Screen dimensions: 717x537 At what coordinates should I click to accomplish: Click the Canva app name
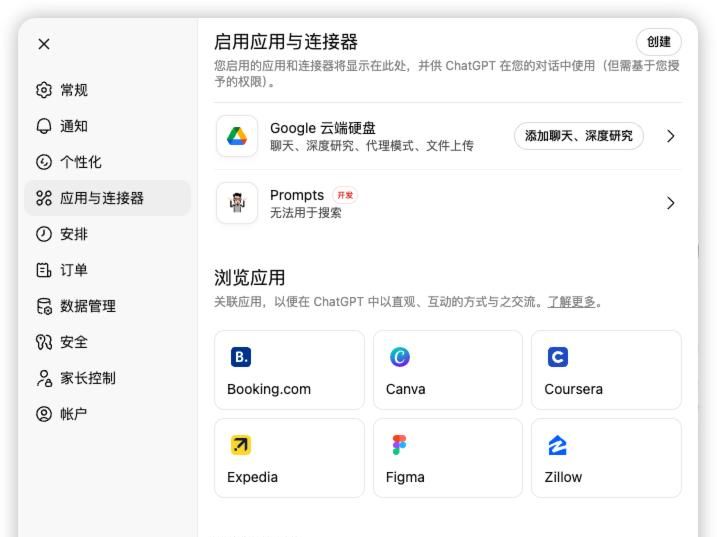pyautogui.click(x=406, y=389)
